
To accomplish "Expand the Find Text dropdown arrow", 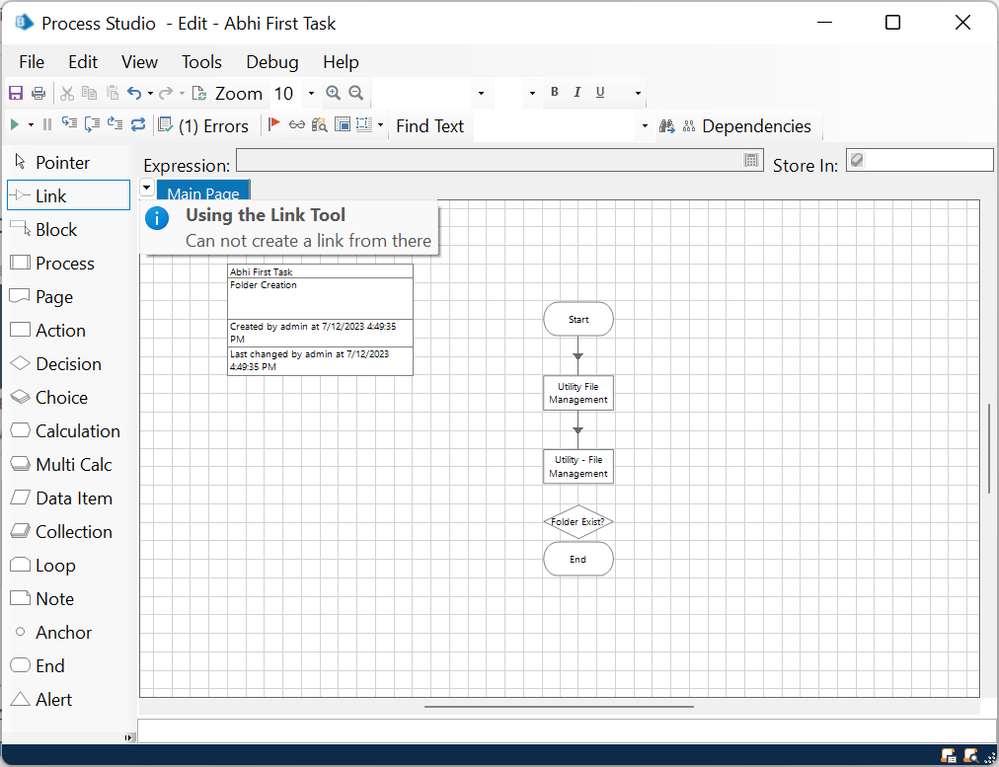I will coord(645,126).
